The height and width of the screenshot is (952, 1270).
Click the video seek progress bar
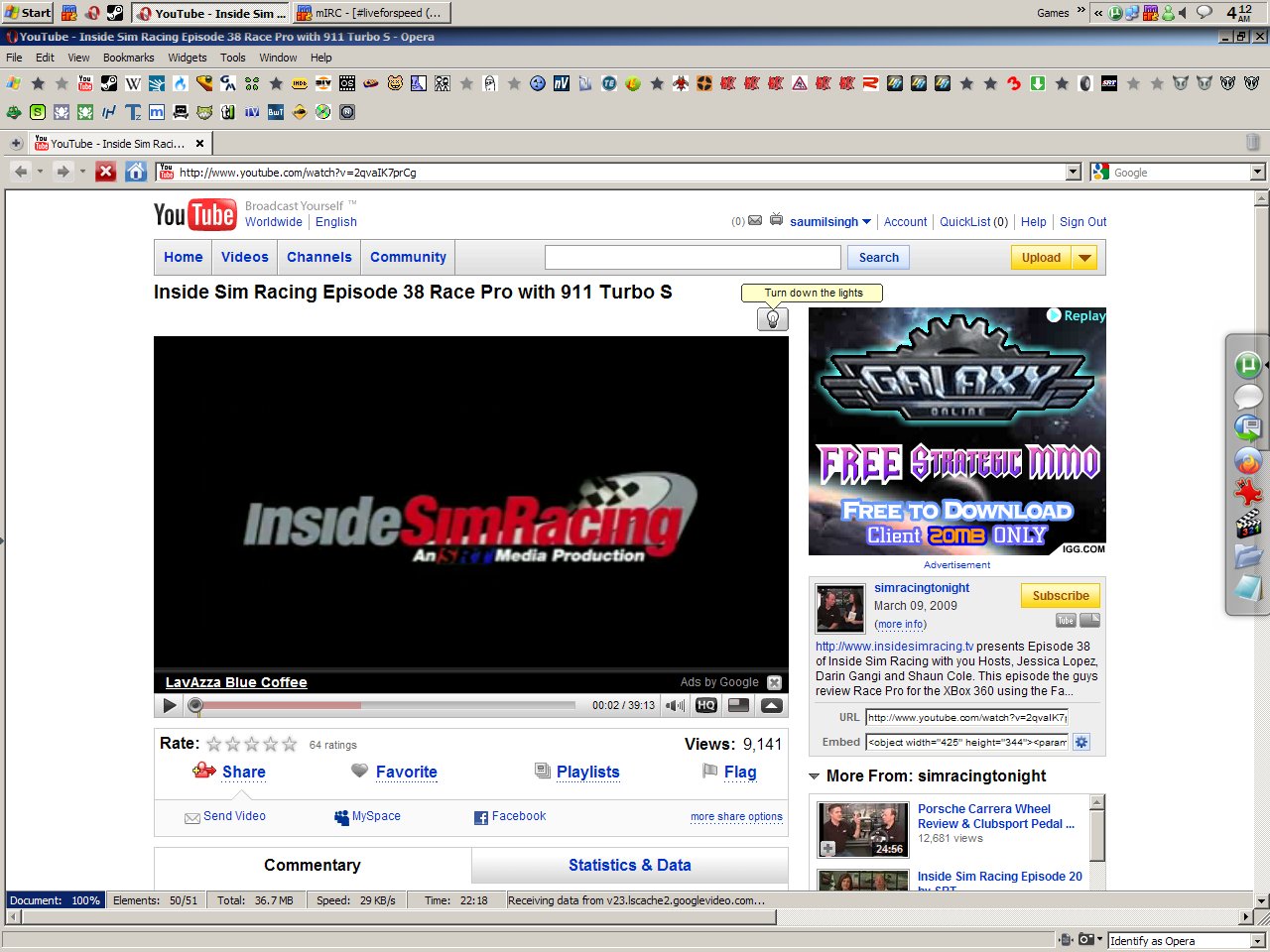387,705
